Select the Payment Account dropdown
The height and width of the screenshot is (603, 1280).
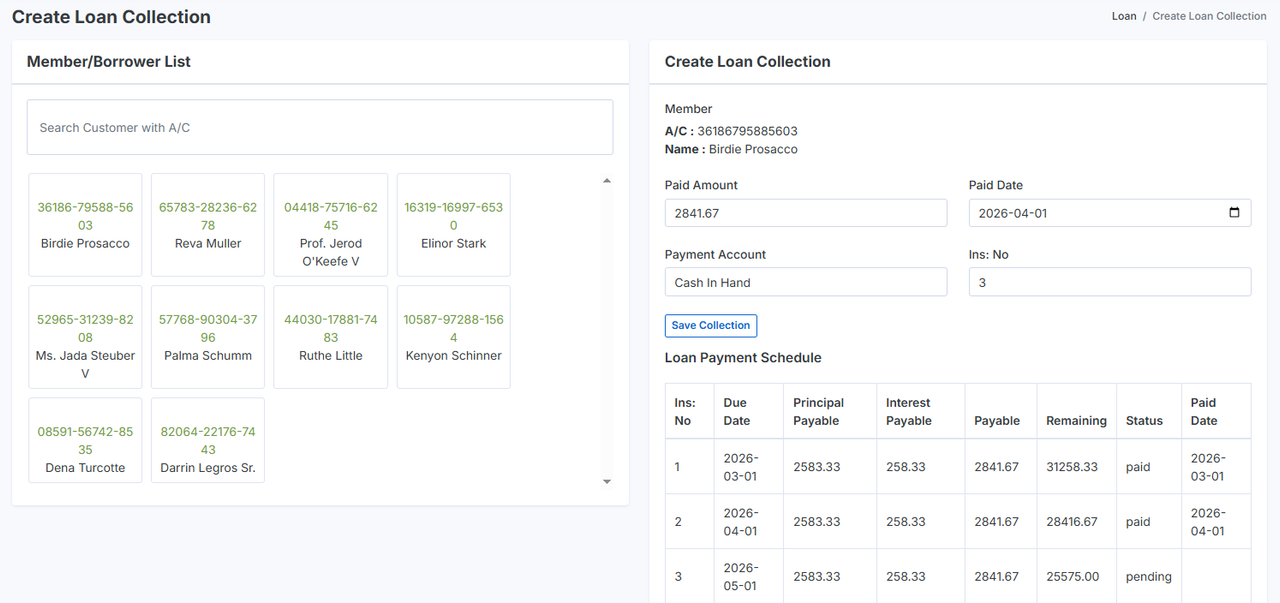click(x=805, y=283)
